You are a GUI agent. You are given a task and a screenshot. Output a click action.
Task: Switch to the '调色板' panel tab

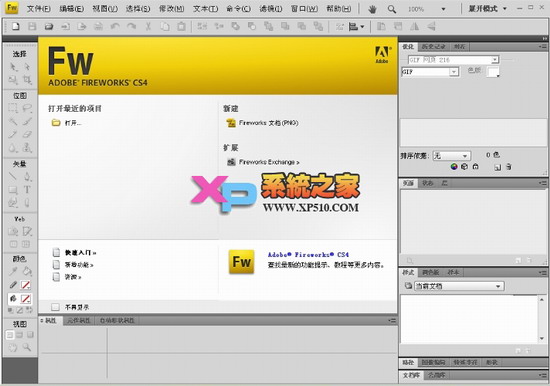pyautogui.click(x=430, y=272)
